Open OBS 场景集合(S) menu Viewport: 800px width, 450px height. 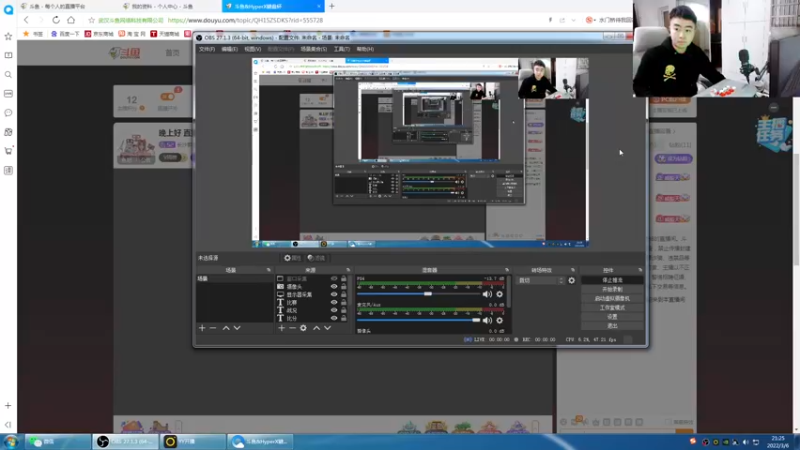point(314,49)
